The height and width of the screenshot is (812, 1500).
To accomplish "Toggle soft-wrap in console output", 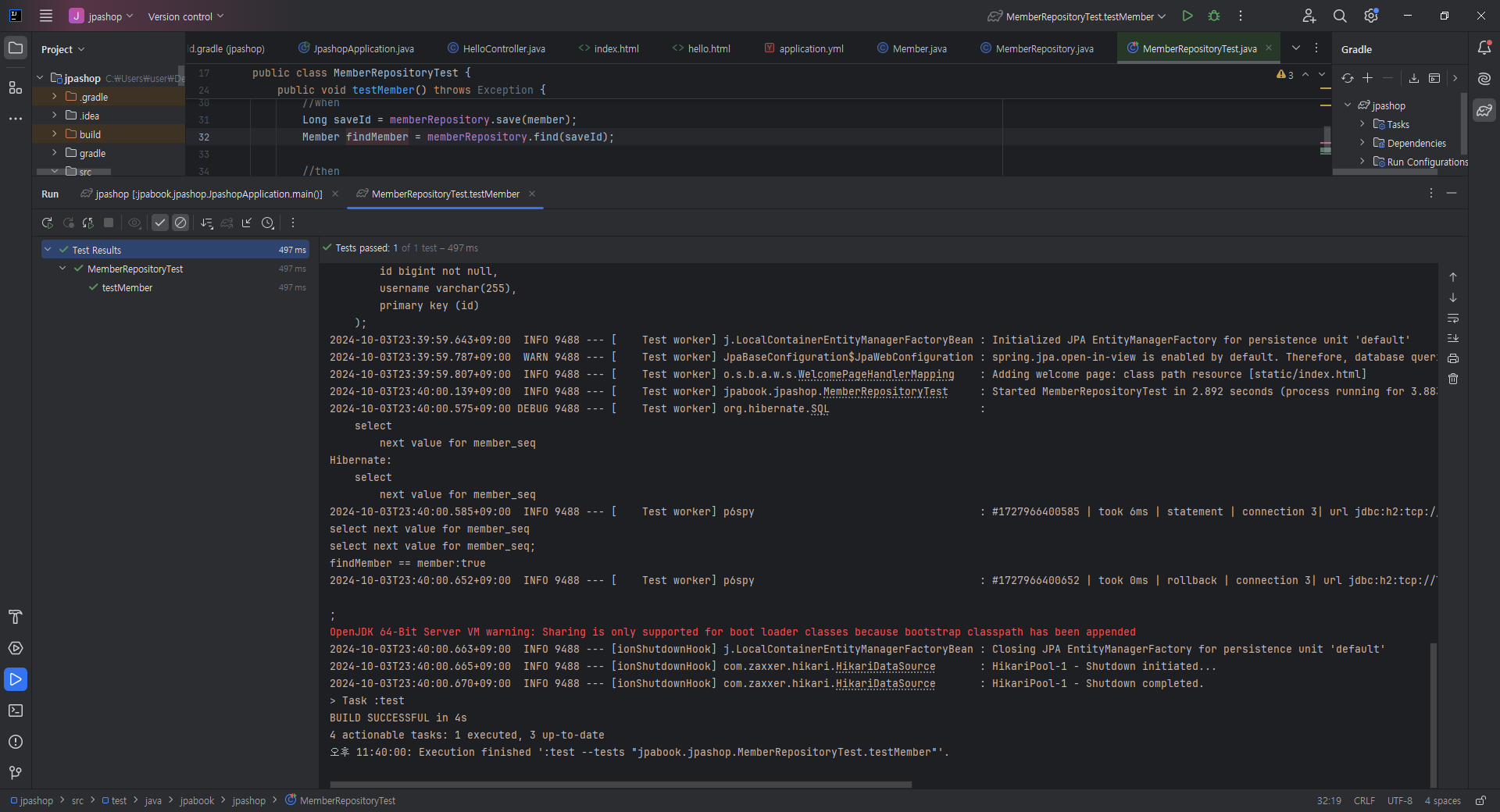I will (x=1453, y=318).
